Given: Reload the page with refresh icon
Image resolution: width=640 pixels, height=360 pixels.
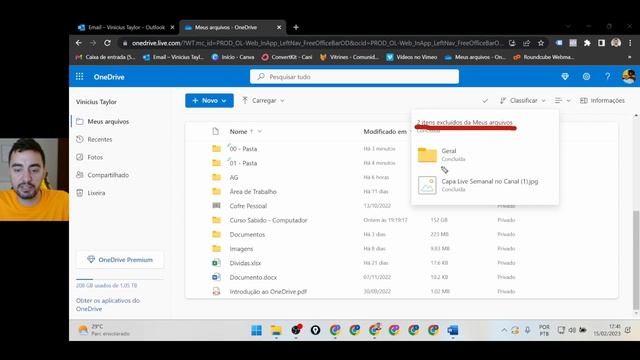Looking at the screenshot, I should [107, 43].
